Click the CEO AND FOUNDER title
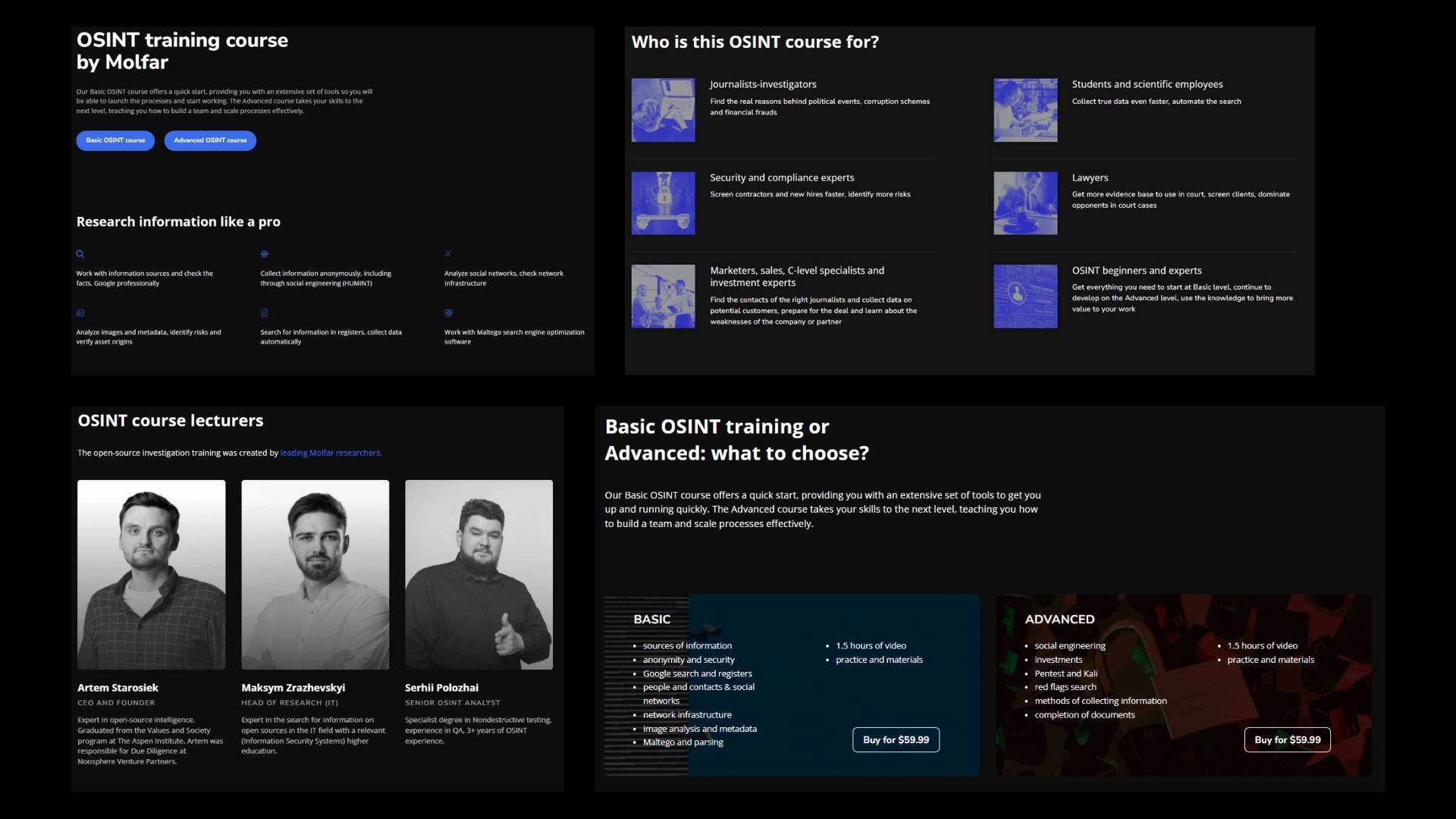 (116, 703)
